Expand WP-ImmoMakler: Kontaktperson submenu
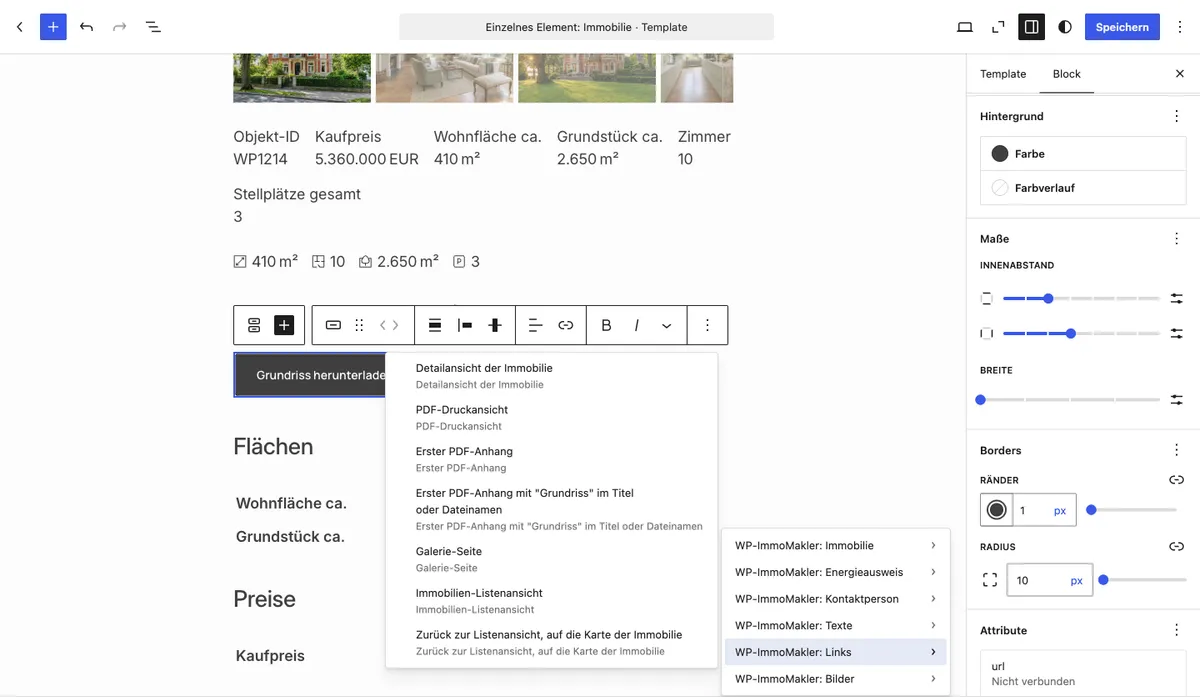 tap(835, 599)
